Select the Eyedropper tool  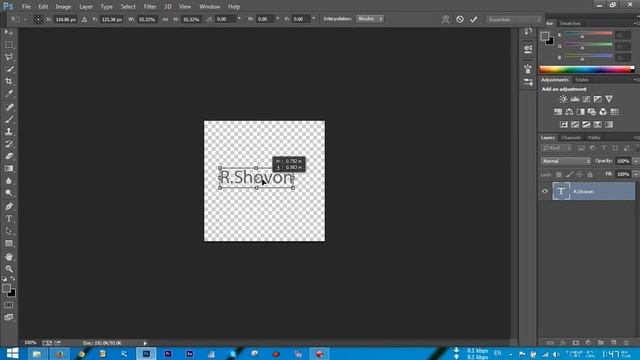9,94
